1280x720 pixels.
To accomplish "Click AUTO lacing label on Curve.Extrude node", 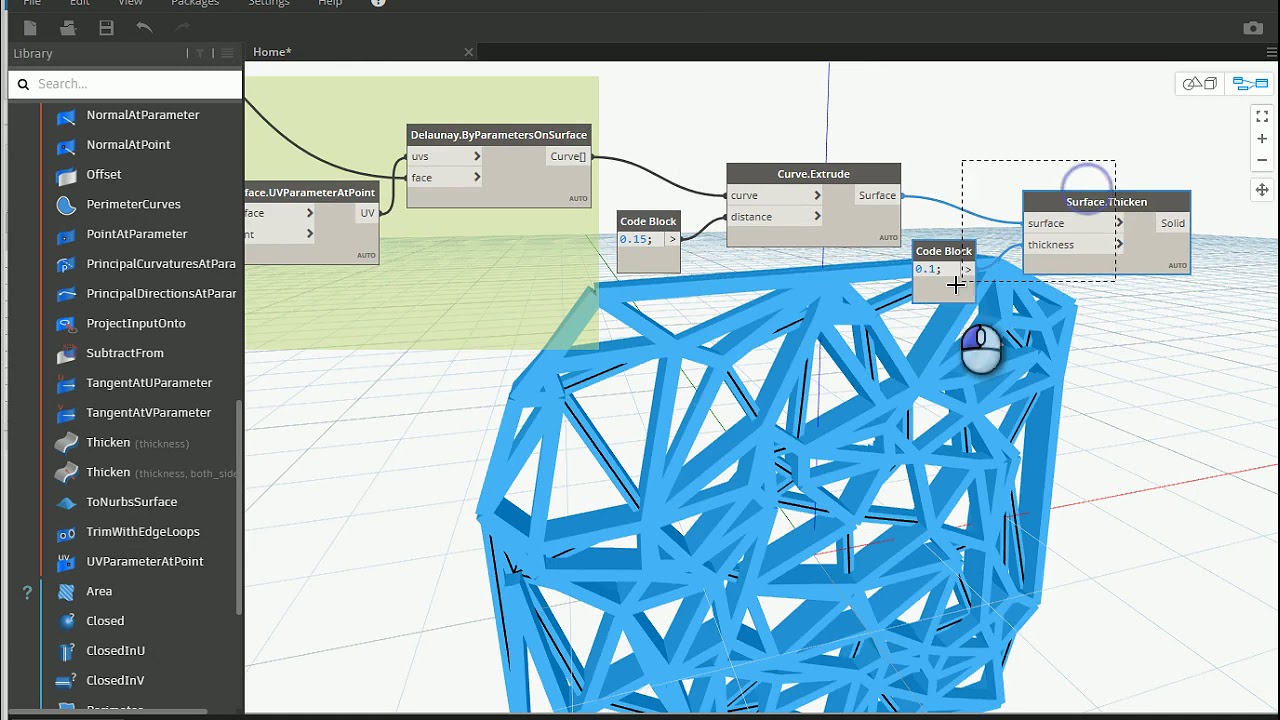I will point(888,238).
